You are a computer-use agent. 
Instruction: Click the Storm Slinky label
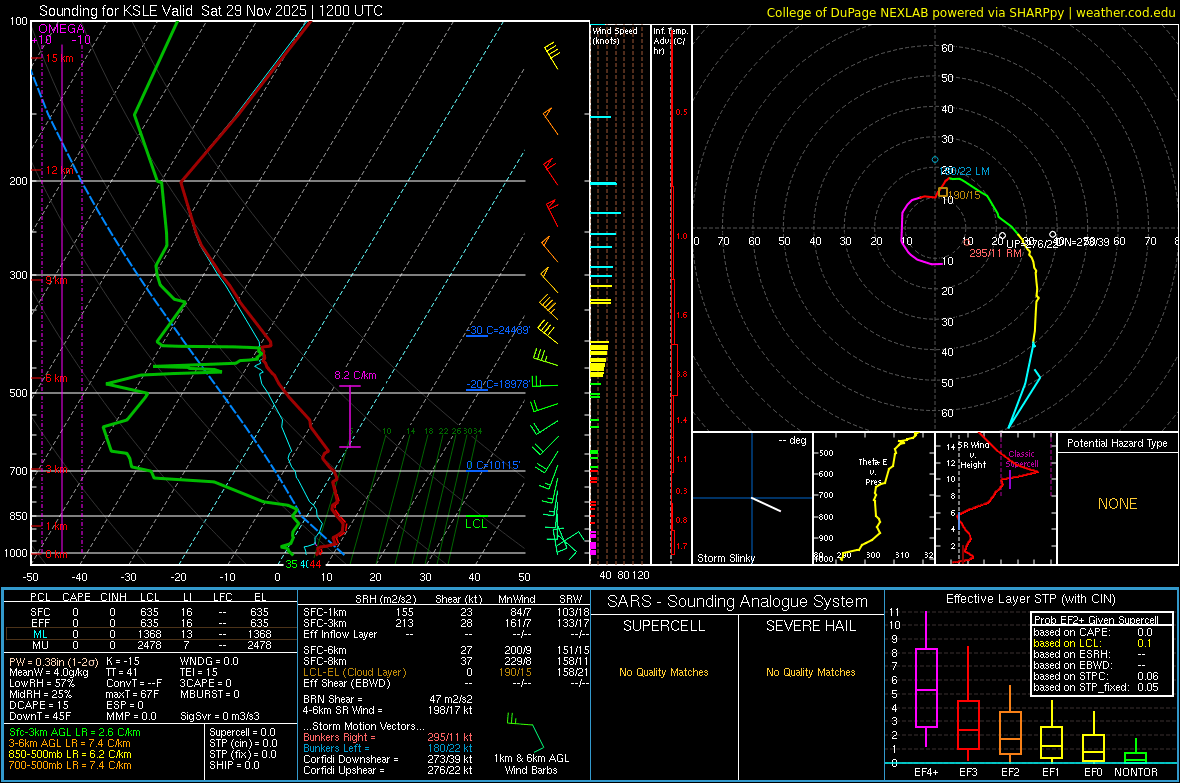(x=725, y=558)
